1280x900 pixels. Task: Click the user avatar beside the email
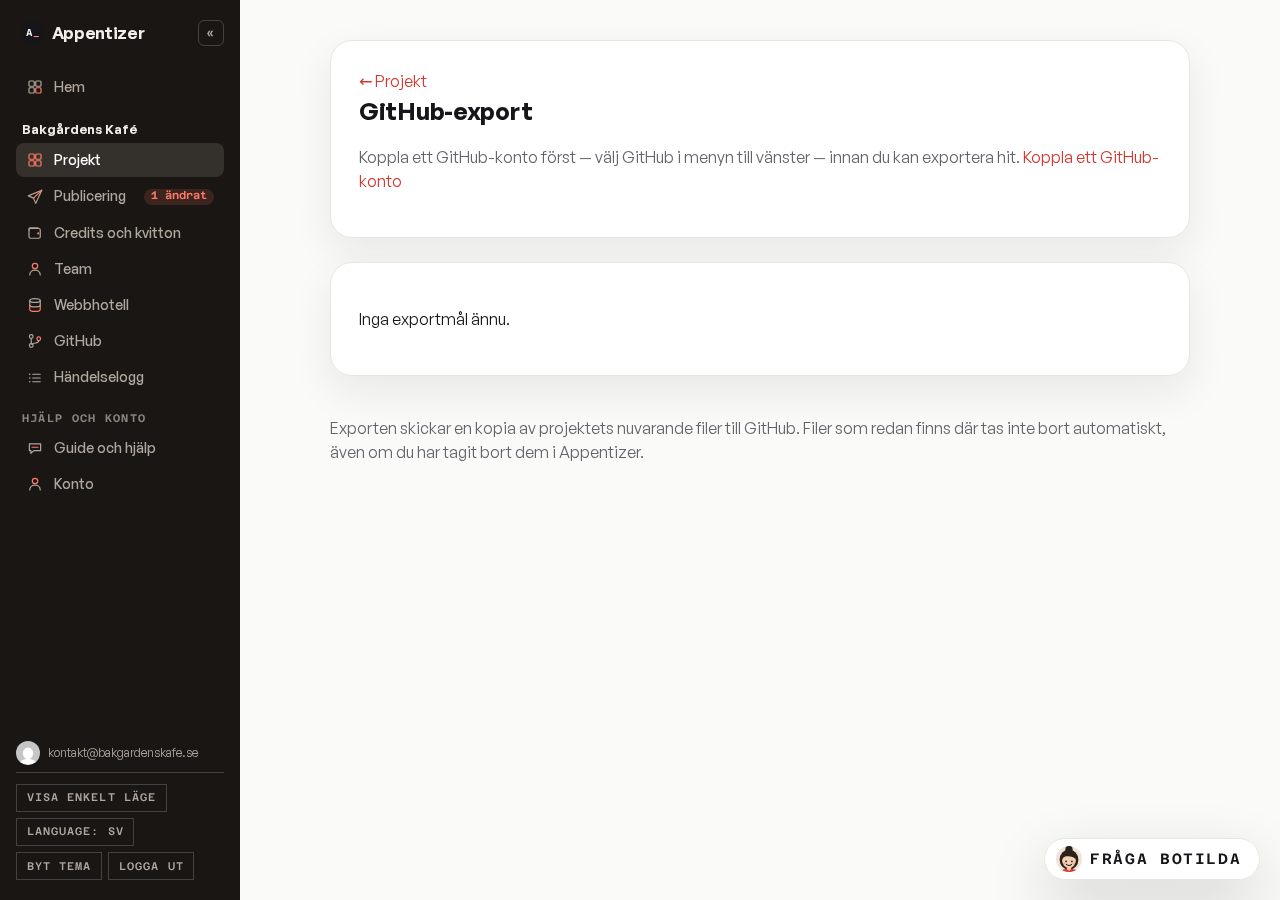click(28, 753)
